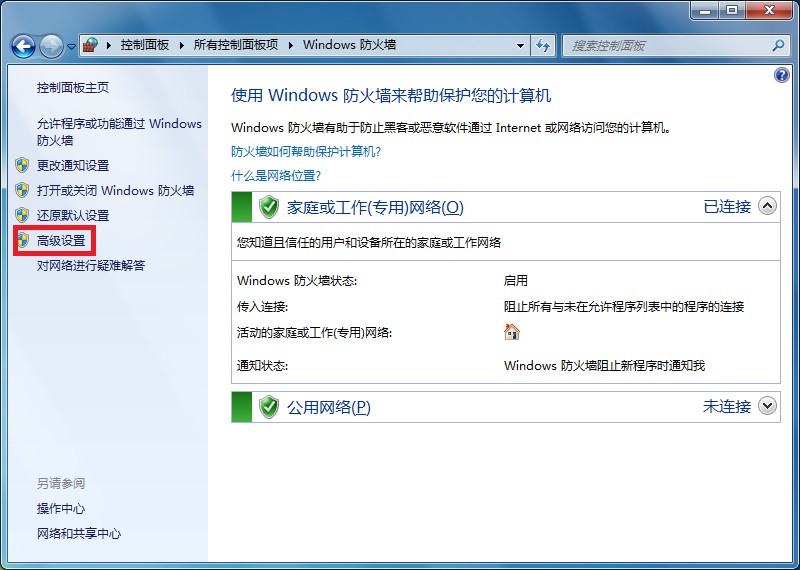This screenshot has width=800, height=570.
Task: Open 操作中心 link
Action: (61, 509)
